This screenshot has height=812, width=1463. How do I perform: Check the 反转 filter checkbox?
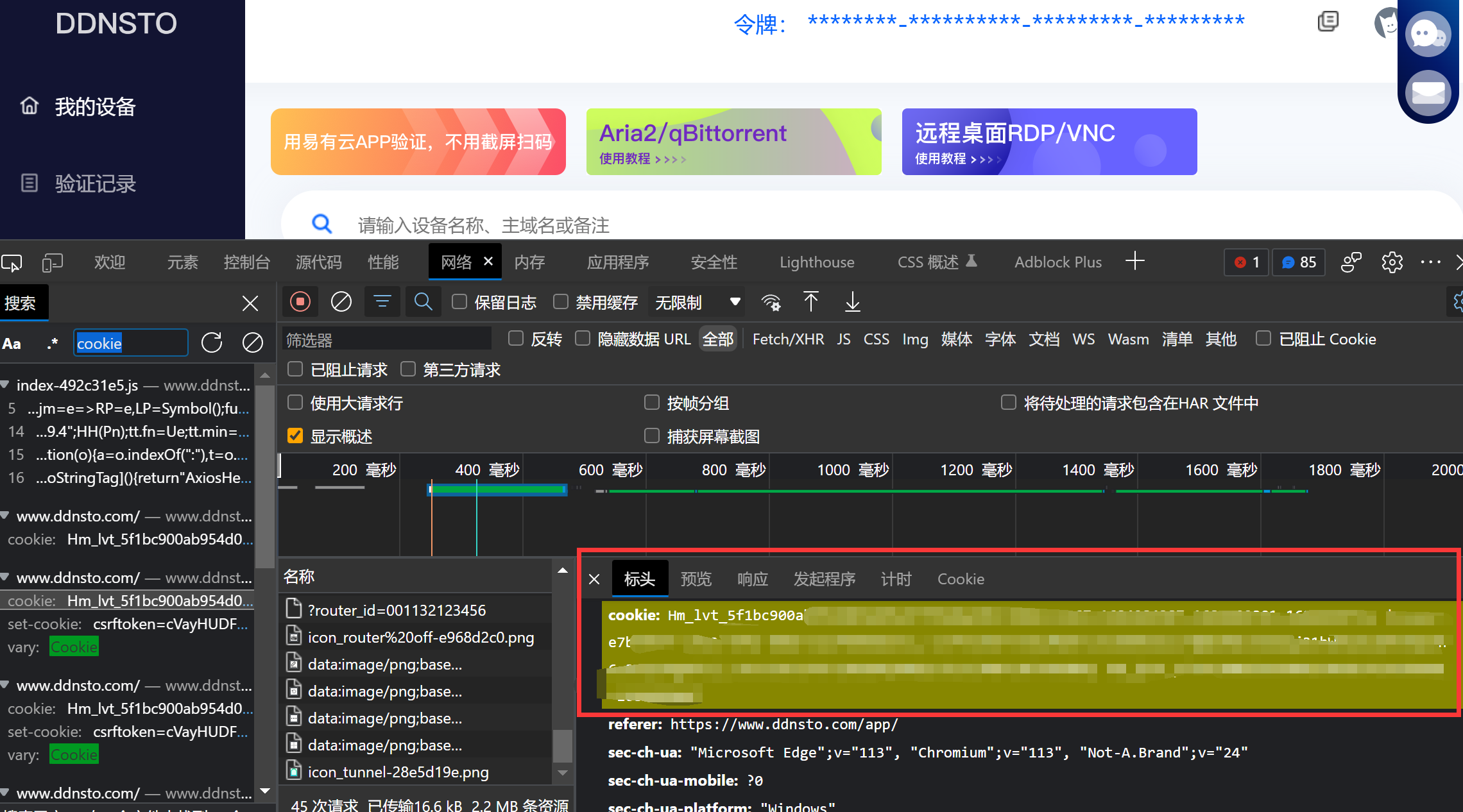[516, 338]
